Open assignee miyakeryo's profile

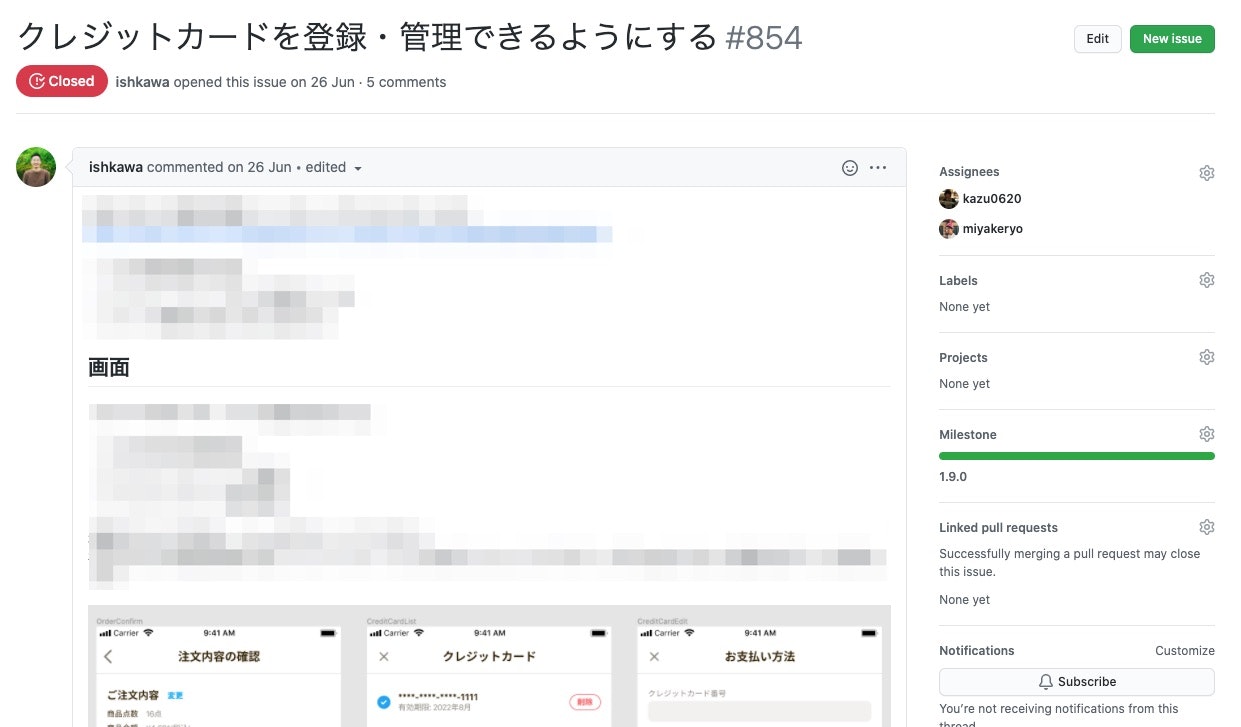point(993,229)
